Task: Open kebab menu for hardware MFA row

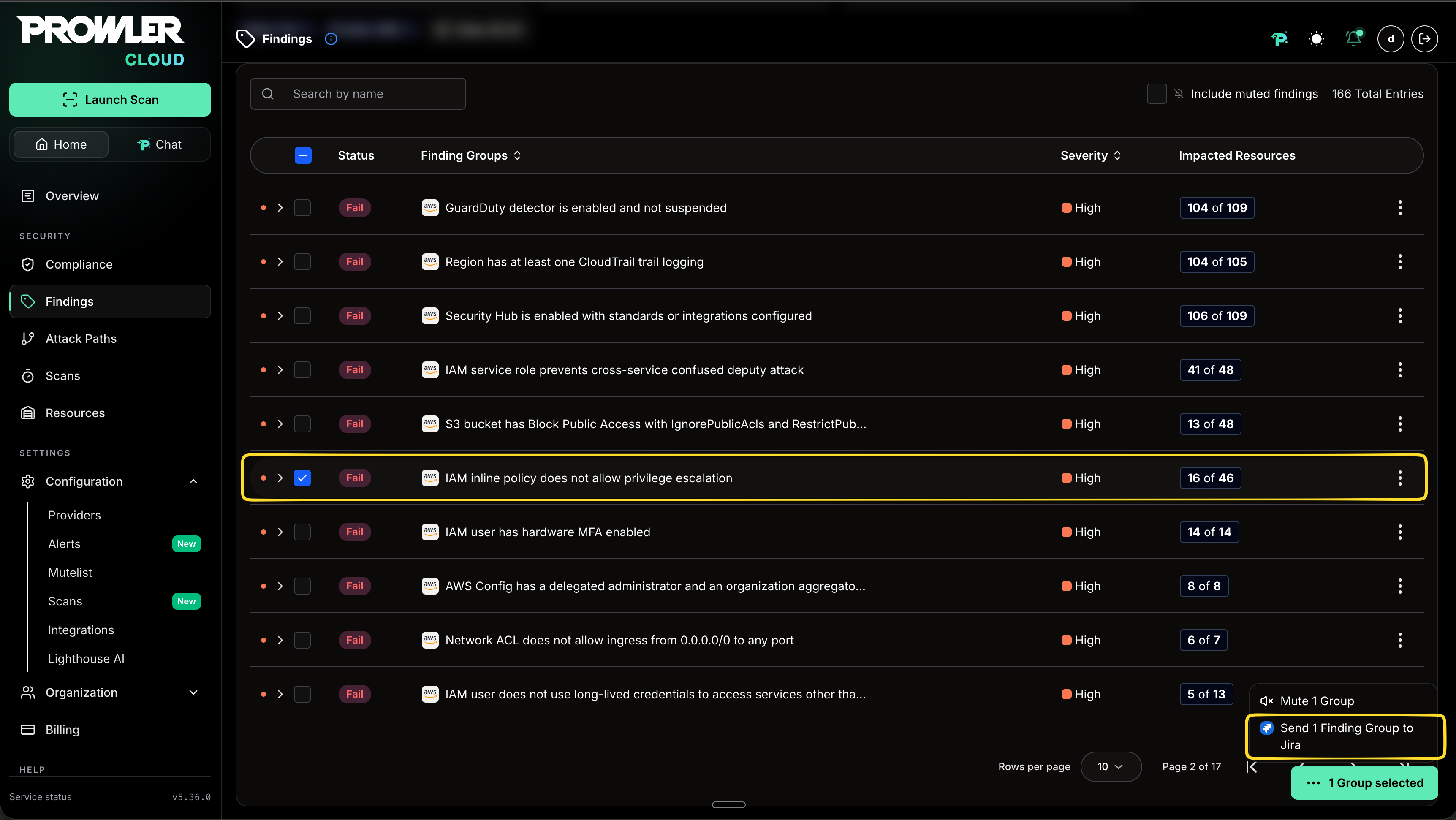Action: pos(1400,532)
